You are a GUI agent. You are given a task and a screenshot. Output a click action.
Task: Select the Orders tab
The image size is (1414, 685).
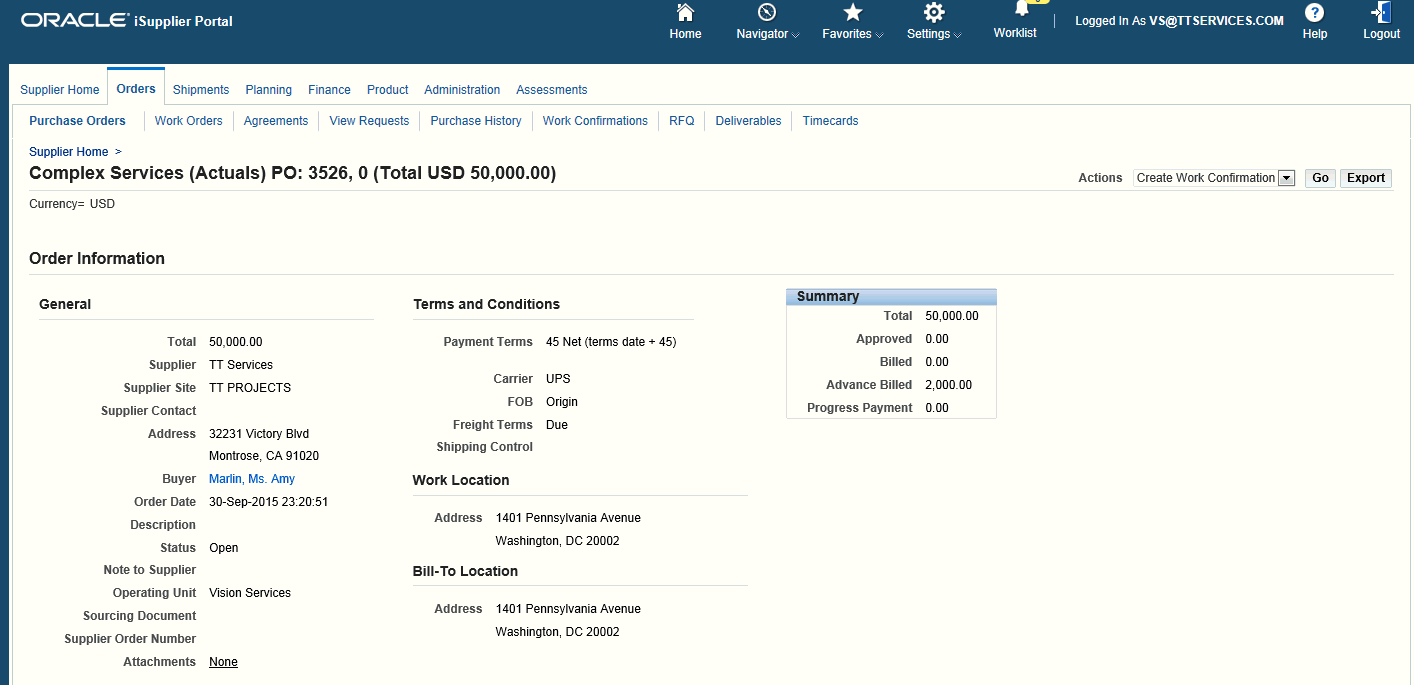136,89
